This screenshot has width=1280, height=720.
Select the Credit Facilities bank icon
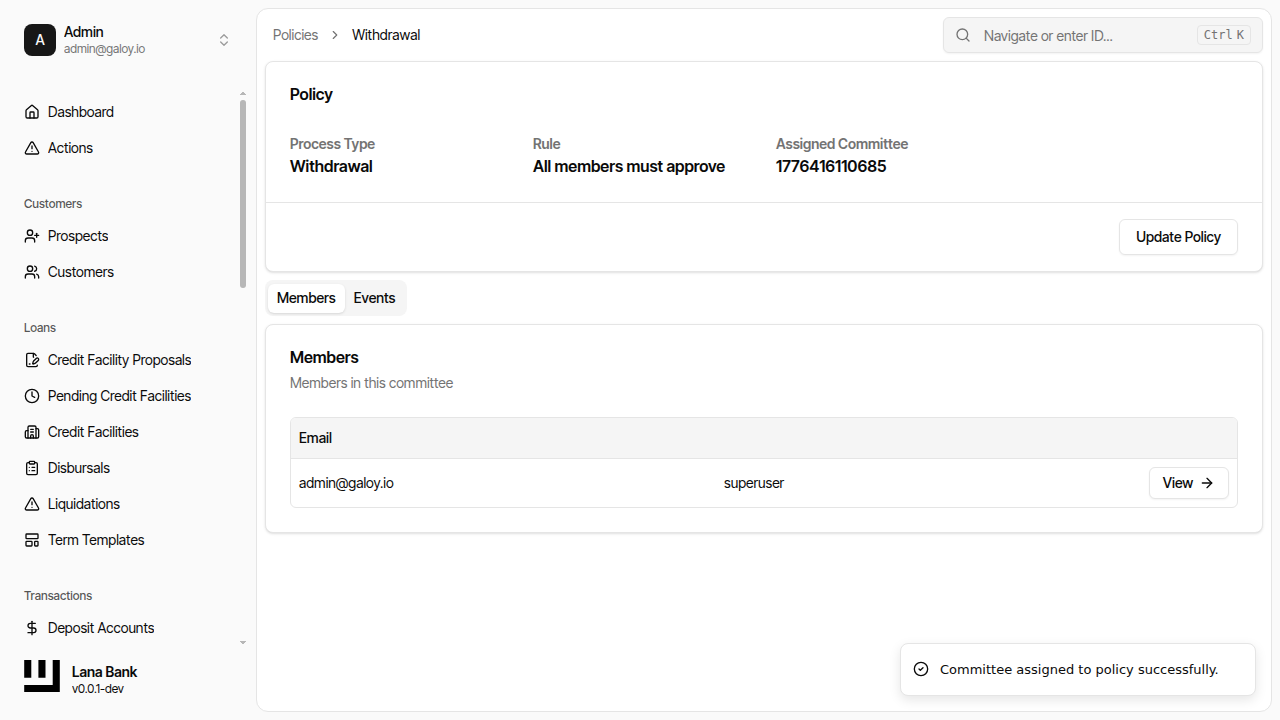(x=31, y=431)
